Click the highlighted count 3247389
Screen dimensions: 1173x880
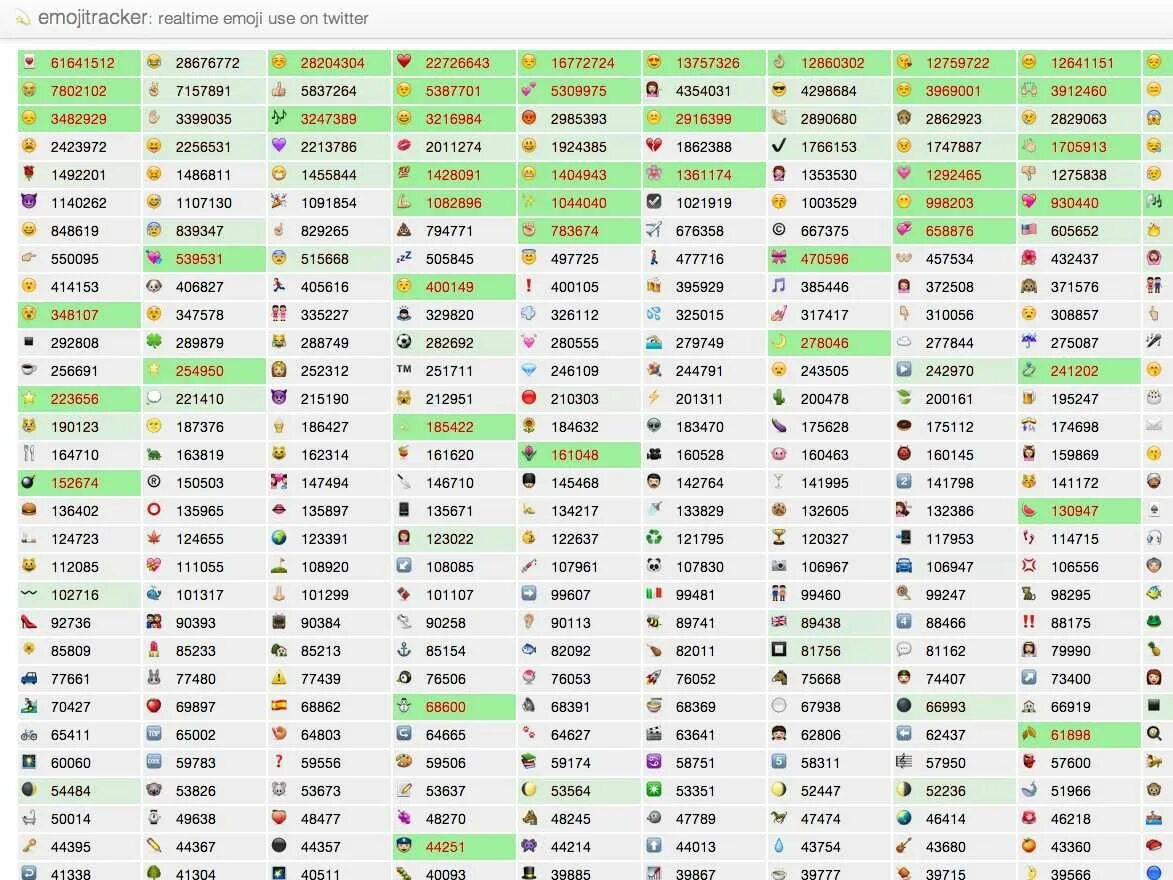[328, 119]
